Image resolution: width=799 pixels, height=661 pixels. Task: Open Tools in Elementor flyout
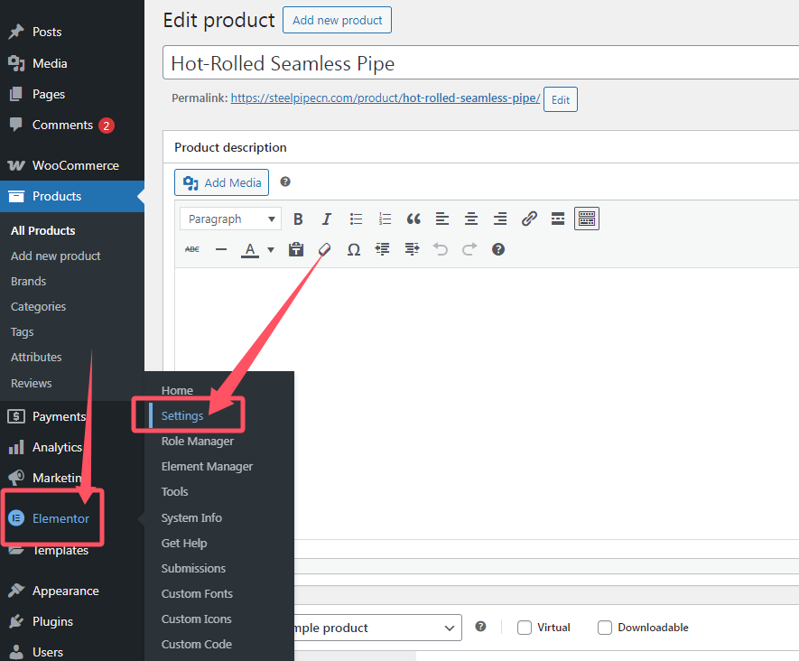(175, 492)
